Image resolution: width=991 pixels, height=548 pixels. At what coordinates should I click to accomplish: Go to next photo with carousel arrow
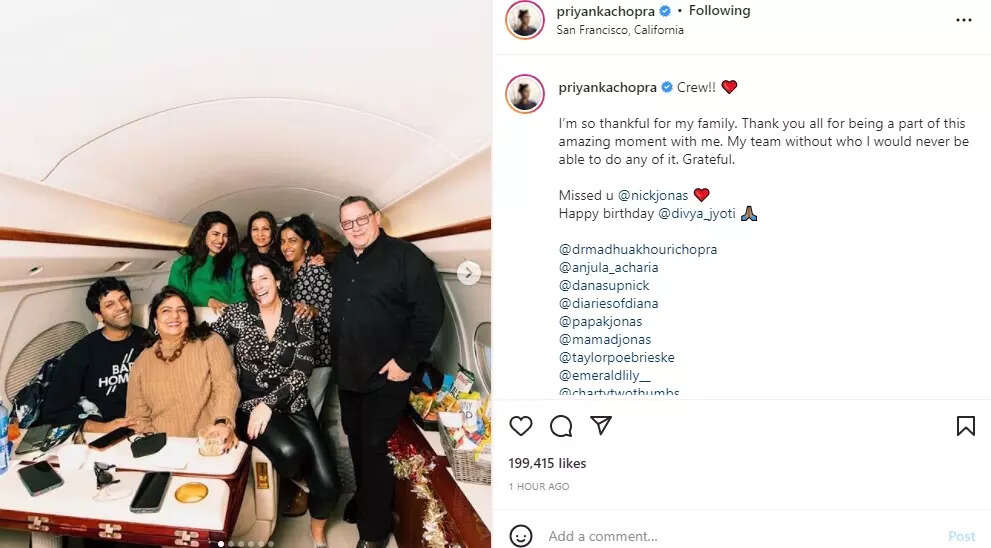pyautogui.click(x=468, y=273)
